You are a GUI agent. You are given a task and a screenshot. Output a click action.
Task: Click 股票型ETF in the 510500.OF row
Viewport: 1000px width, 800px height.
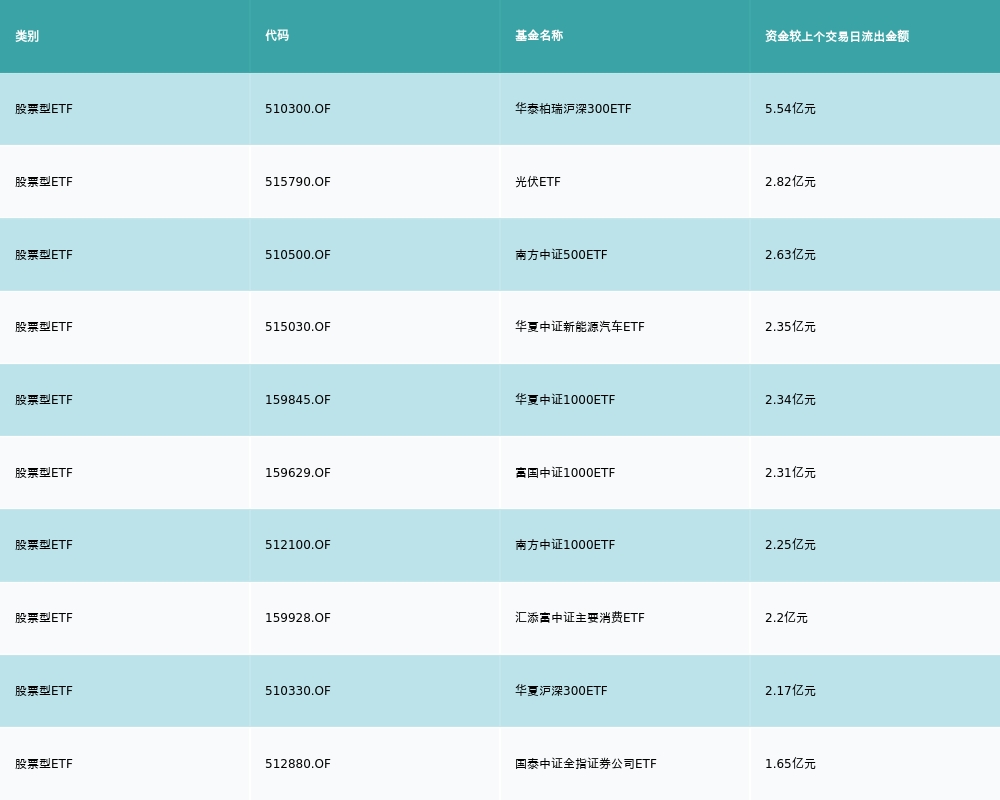44,255
